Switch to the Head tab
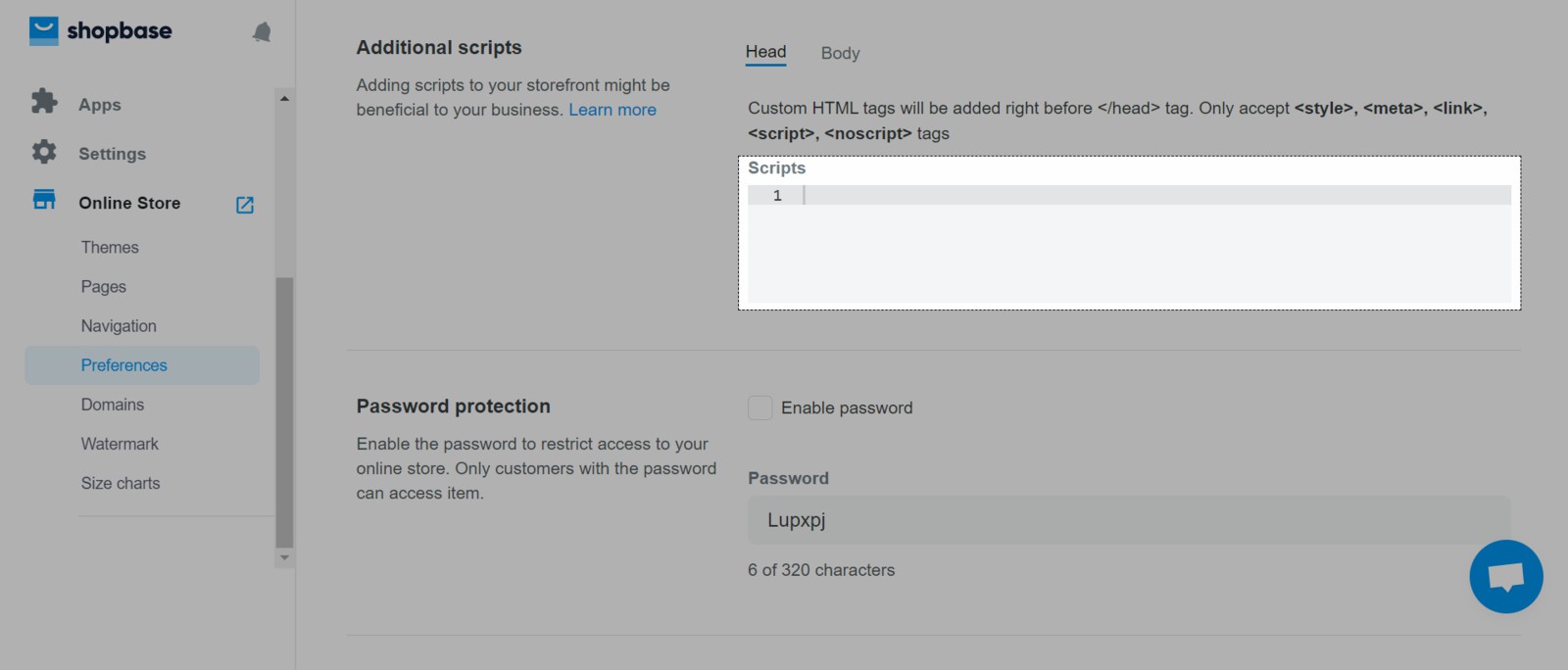 [765, 53]
